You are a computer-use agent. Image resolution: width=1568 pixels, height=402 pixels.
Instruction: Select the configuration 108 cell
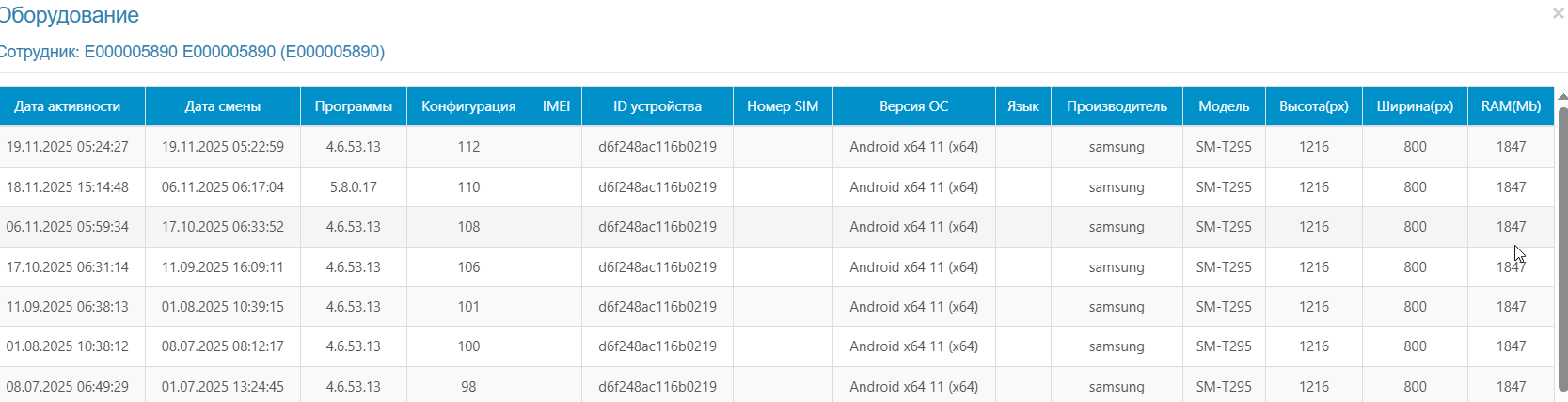(x=468, y=227)
